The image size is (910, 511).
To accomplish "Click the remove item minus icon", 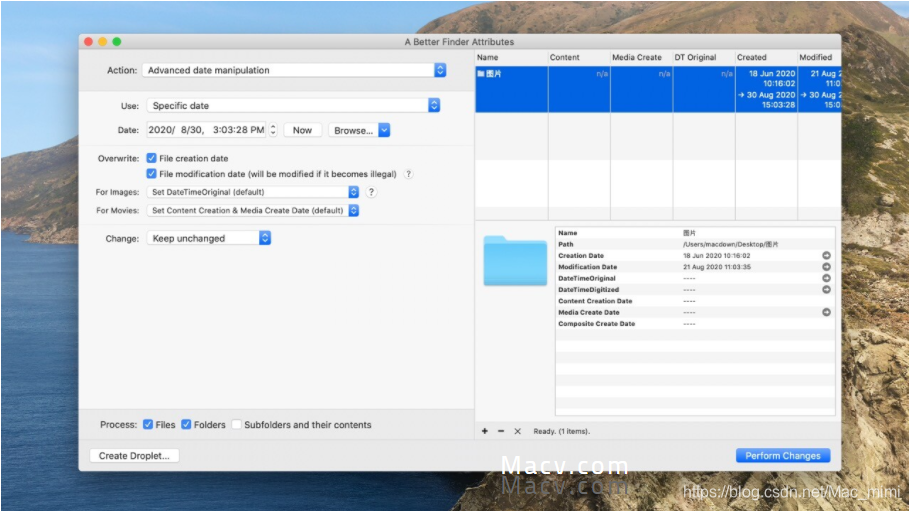I will (501, 431).
